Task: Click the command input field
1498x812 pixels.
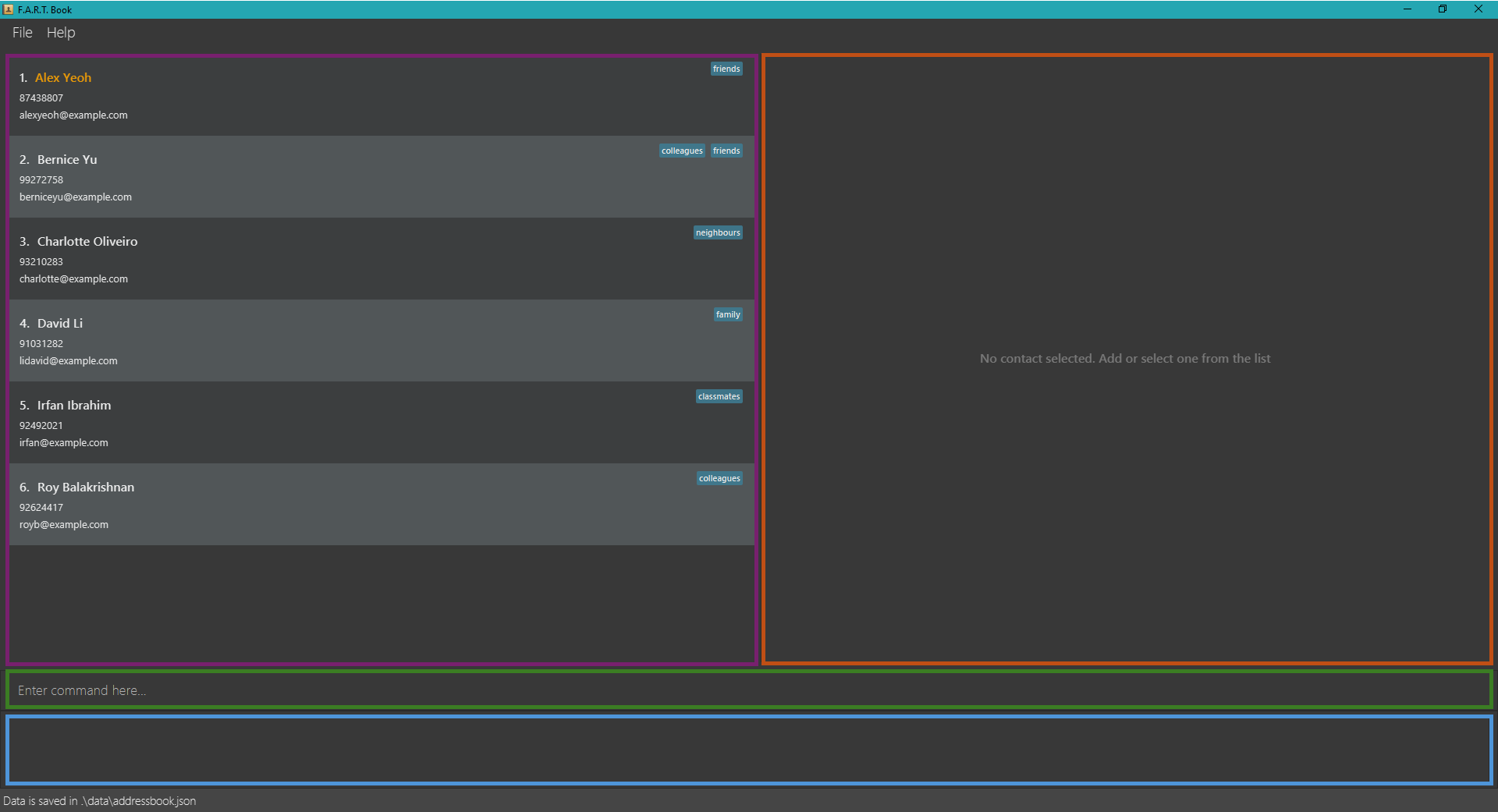Action: (x=749, y=690)
